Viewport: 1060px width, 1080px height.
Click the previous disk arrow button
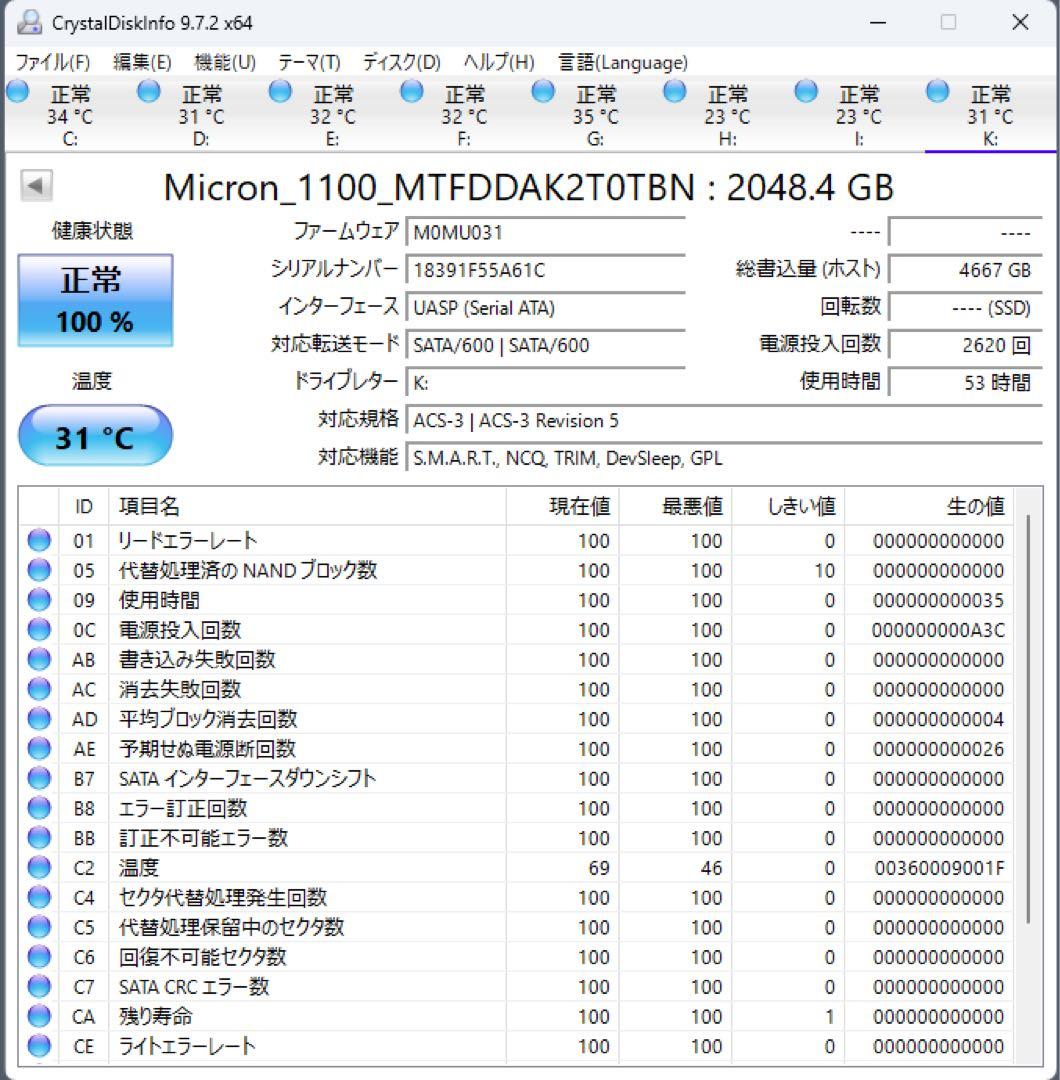36,185
